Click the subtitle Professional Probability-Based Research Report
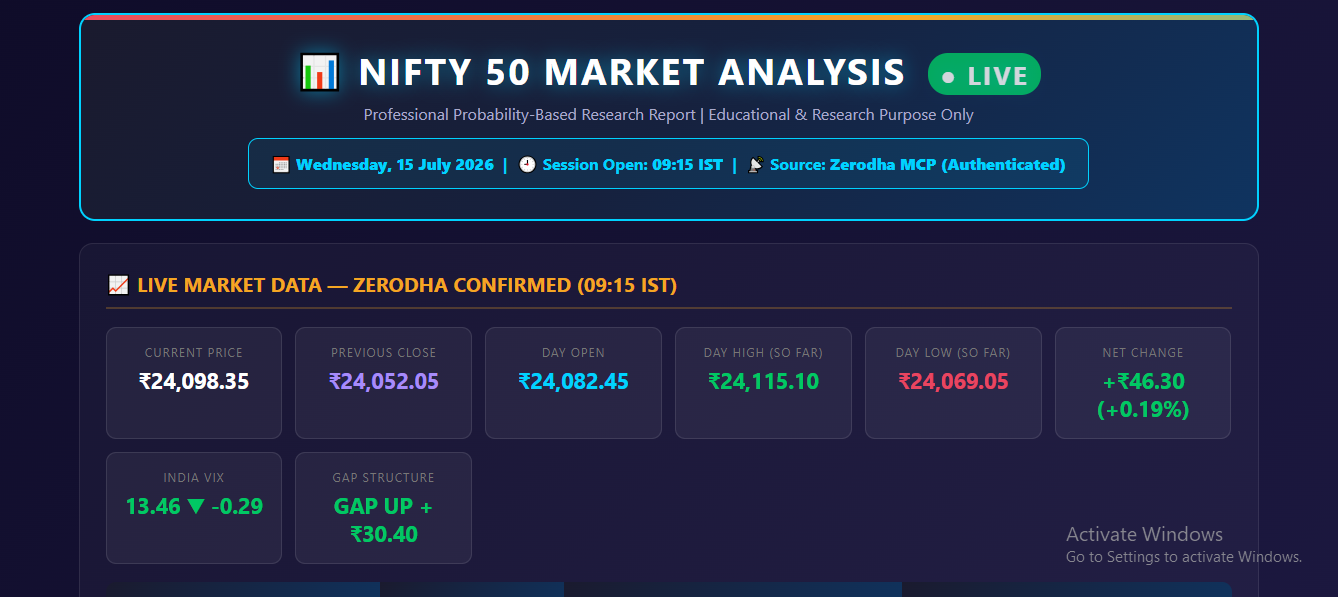 click(x=529, y=115)
